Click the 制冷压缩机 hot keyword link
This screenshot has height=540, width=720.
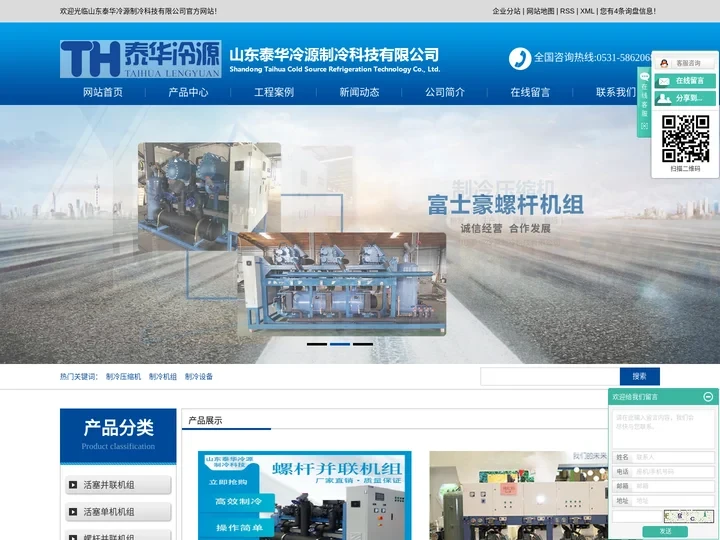(x=123, y=377)
